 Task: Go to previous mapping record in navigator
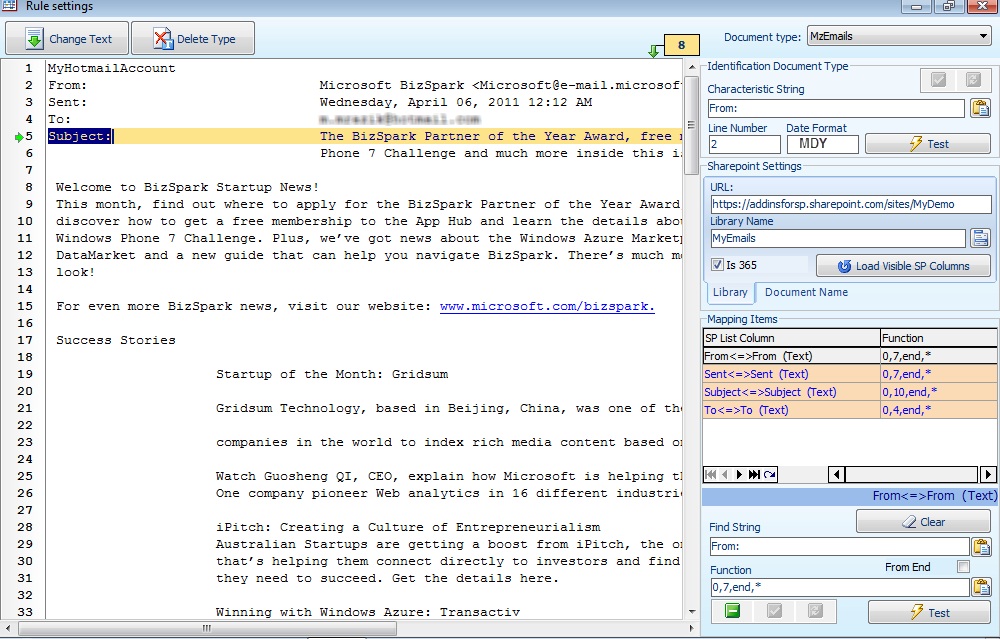point(724,474)
